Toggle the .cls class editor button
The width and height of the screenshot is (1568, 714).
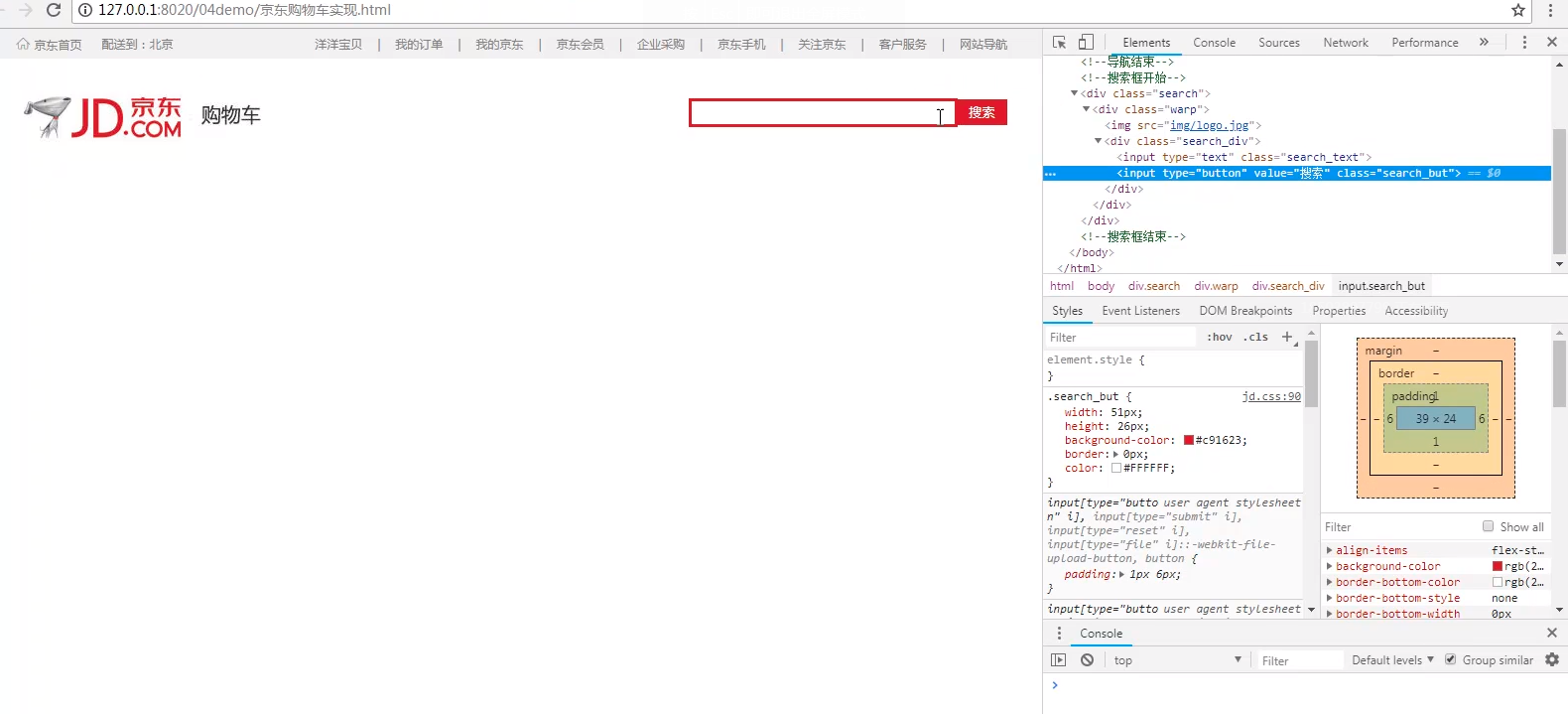1255,337
